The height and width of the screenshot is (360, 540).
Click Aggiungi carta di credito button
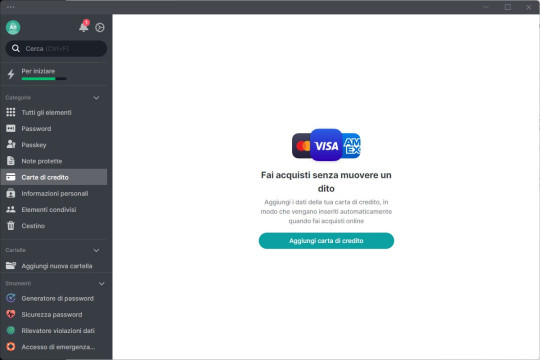pos(326,240)
